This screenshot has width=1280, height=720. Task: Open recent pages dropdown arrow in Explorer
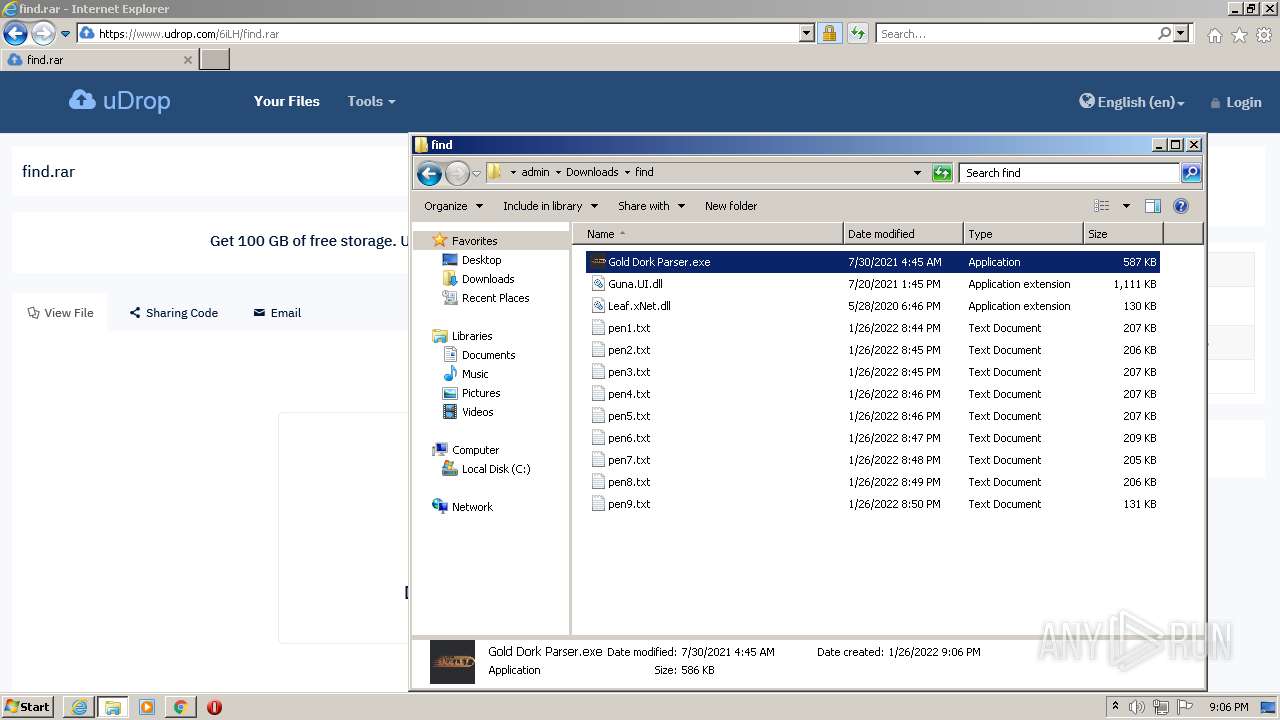pyautogui.click(x=476, y=174)
